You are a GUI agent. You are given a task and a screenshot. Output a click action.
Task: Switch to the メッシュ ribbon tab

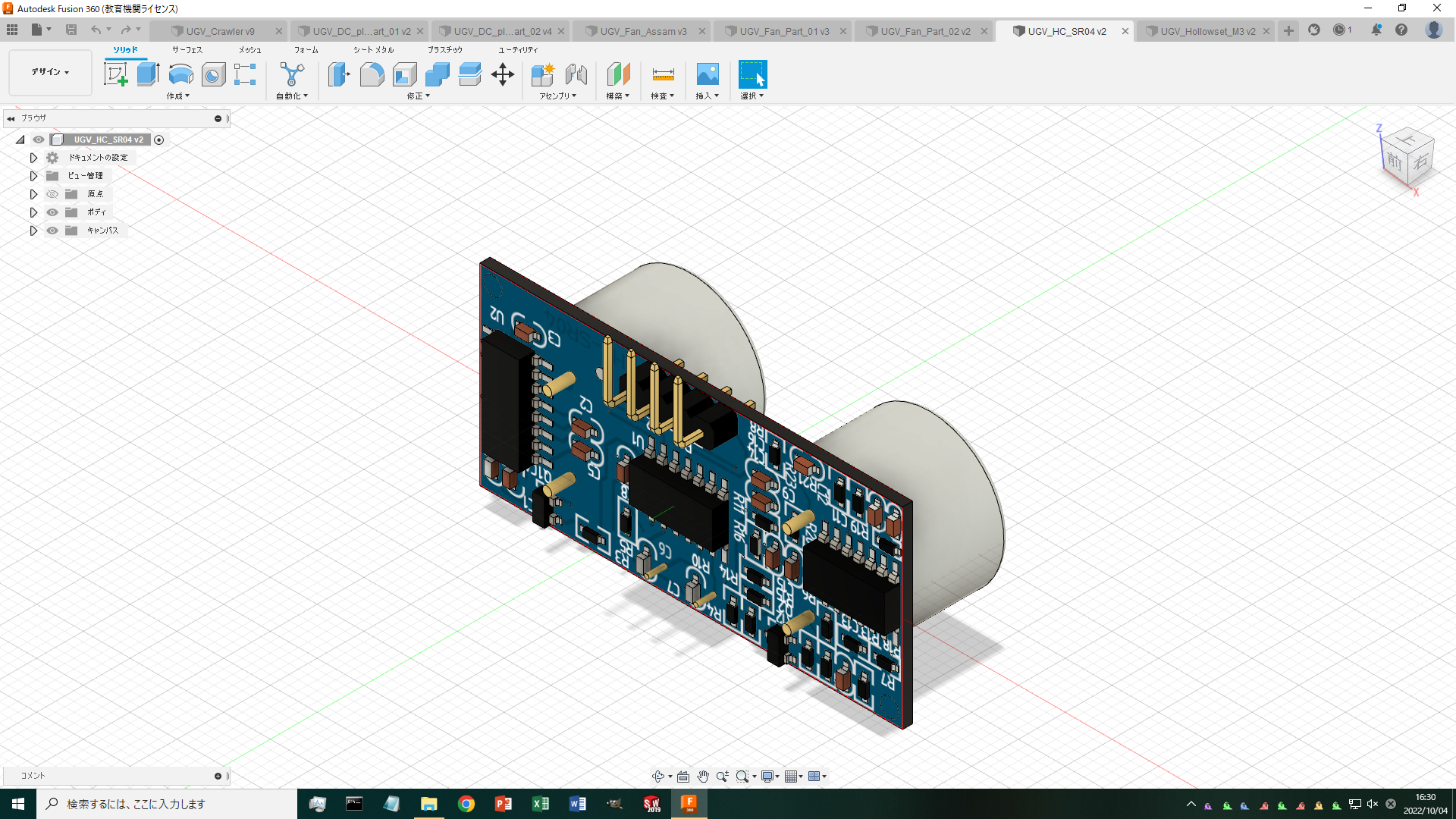[249, 50]
